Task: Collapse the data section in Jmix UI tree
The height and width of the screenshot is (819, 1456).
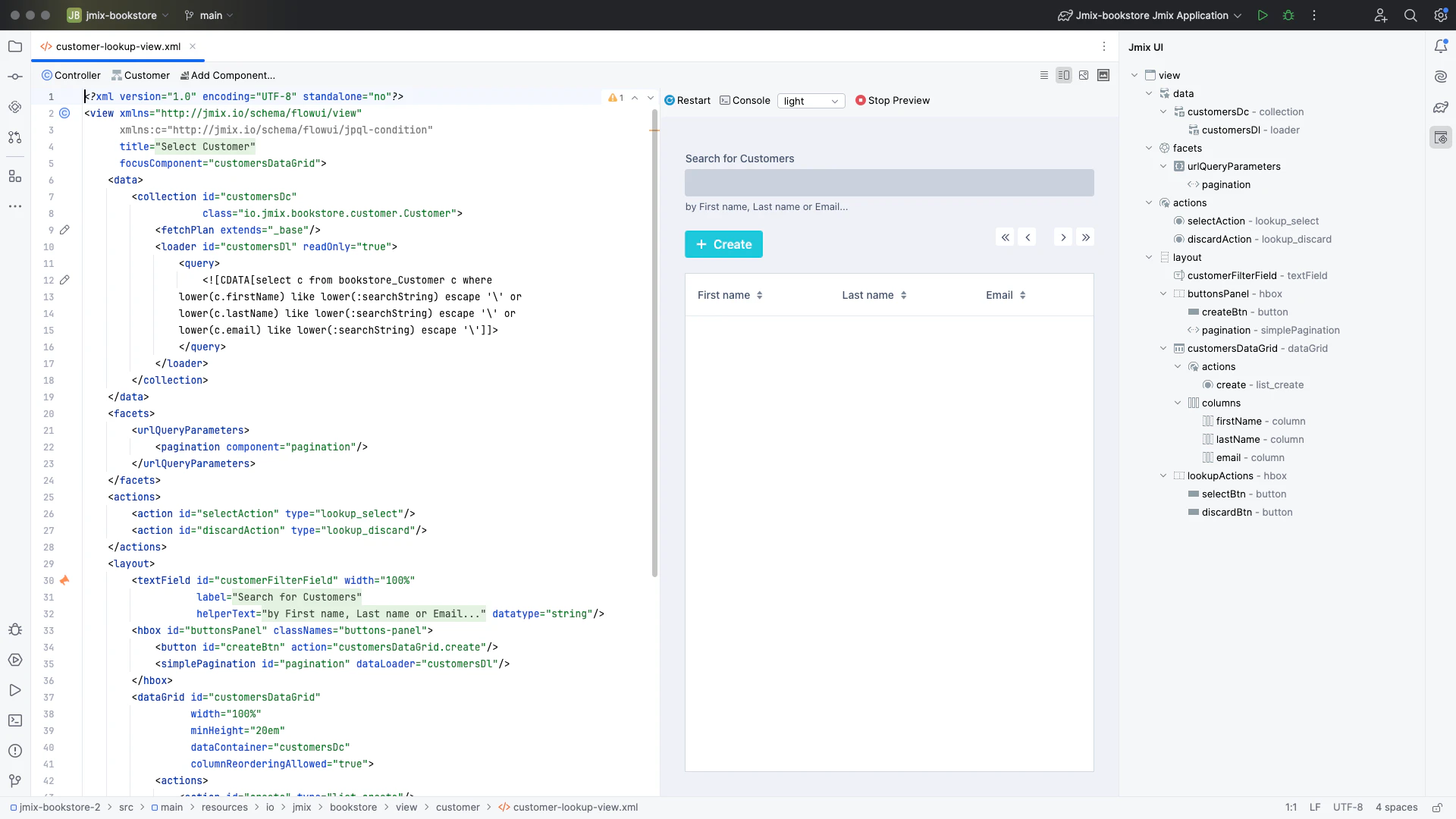Action: click(1150, 93)
